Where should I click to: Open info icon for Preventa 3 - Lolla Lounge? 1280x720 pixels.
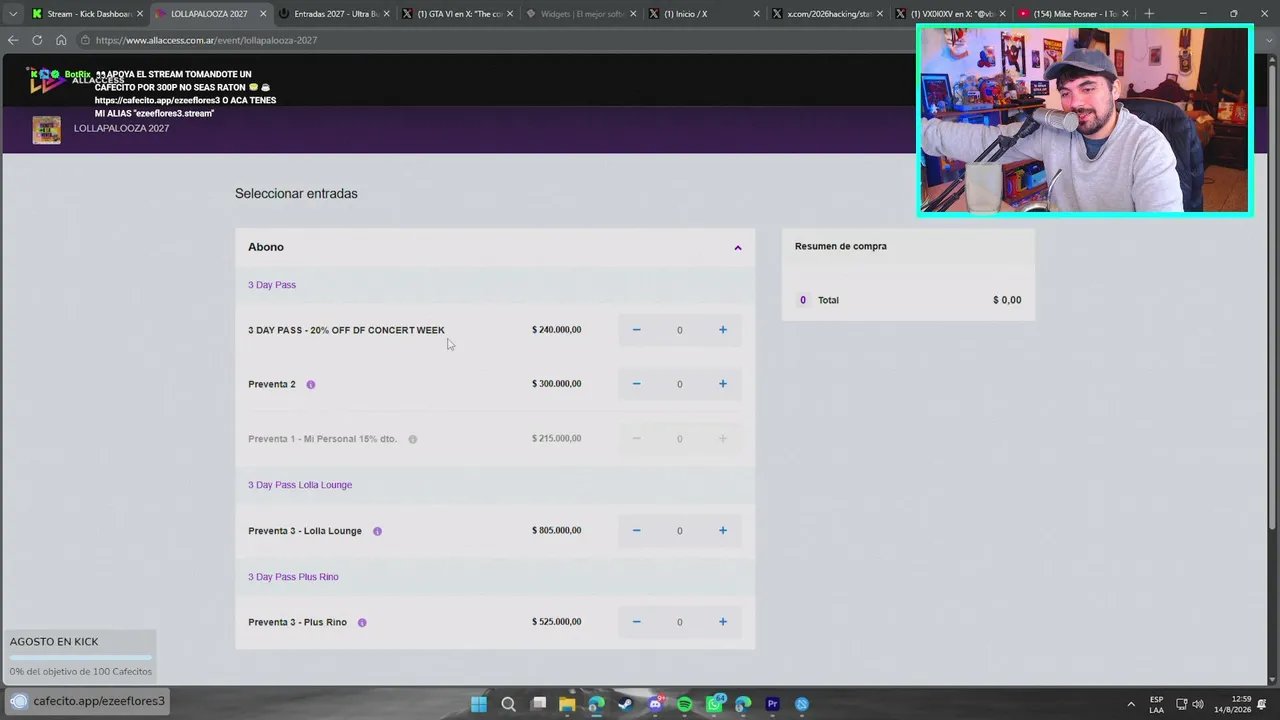(x=377, y=531)
